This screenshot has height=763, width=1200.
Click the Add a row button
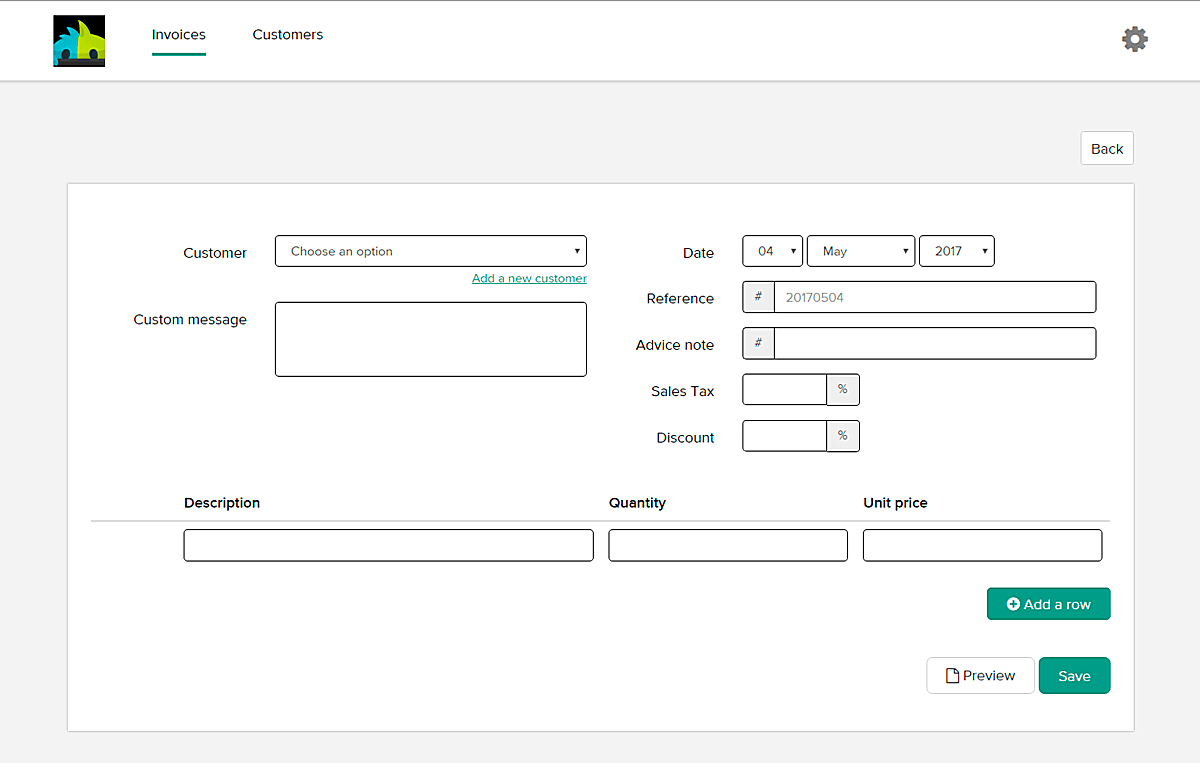click(1048, 604)
